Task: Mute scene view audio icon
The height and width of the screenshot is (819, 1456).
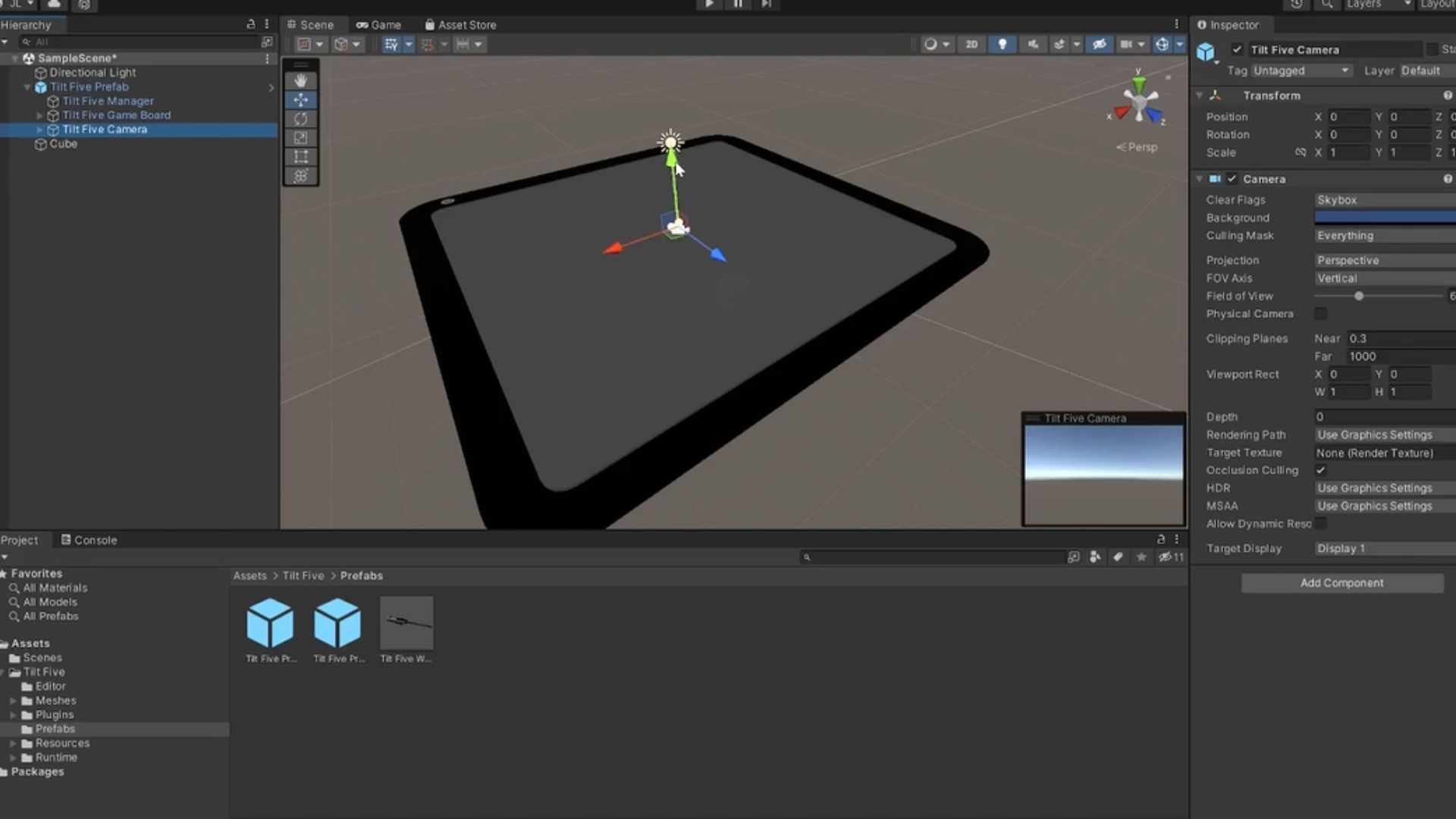Action: tap(1033, 44)
